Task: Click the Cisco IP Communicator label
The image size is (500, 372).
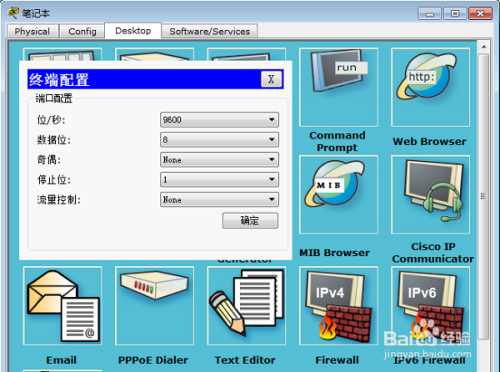Action: [433, 253]
